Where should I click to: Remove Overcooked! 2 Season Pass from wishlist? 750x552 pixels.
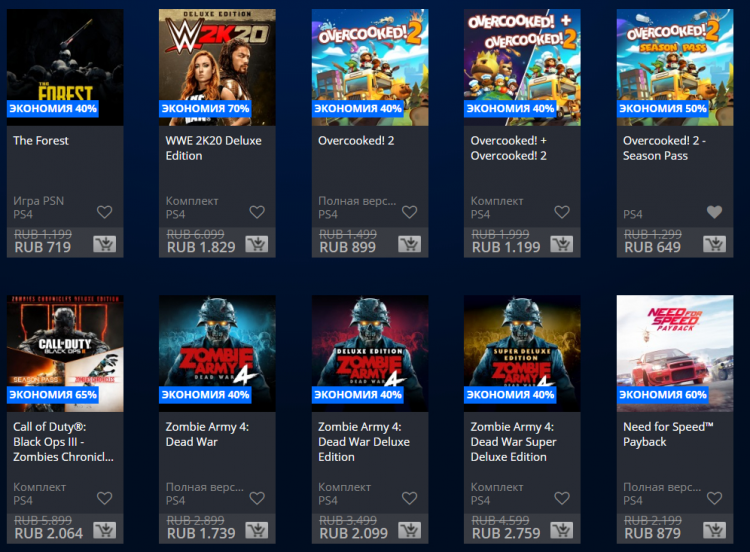tap(715, 212)
